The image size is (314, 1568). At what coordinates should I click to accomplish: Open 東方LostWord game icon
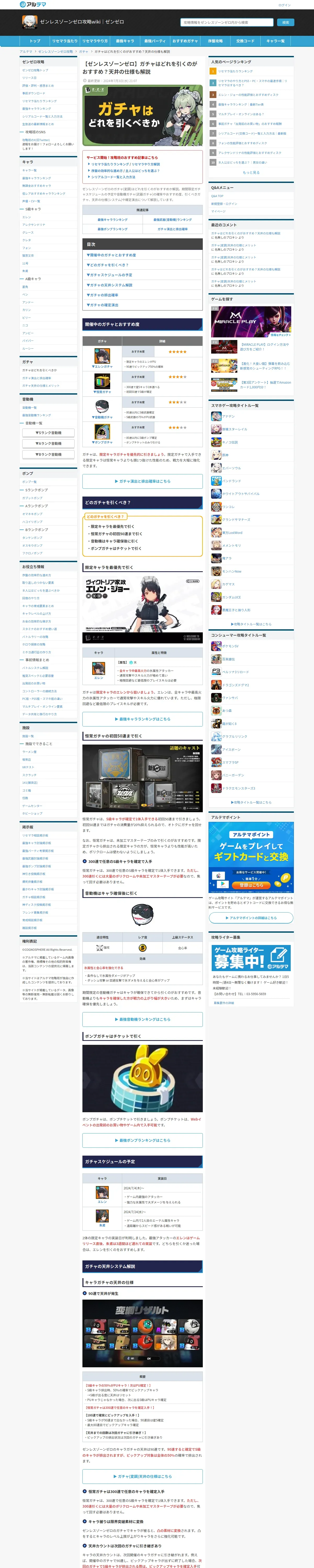pos(216,533)
